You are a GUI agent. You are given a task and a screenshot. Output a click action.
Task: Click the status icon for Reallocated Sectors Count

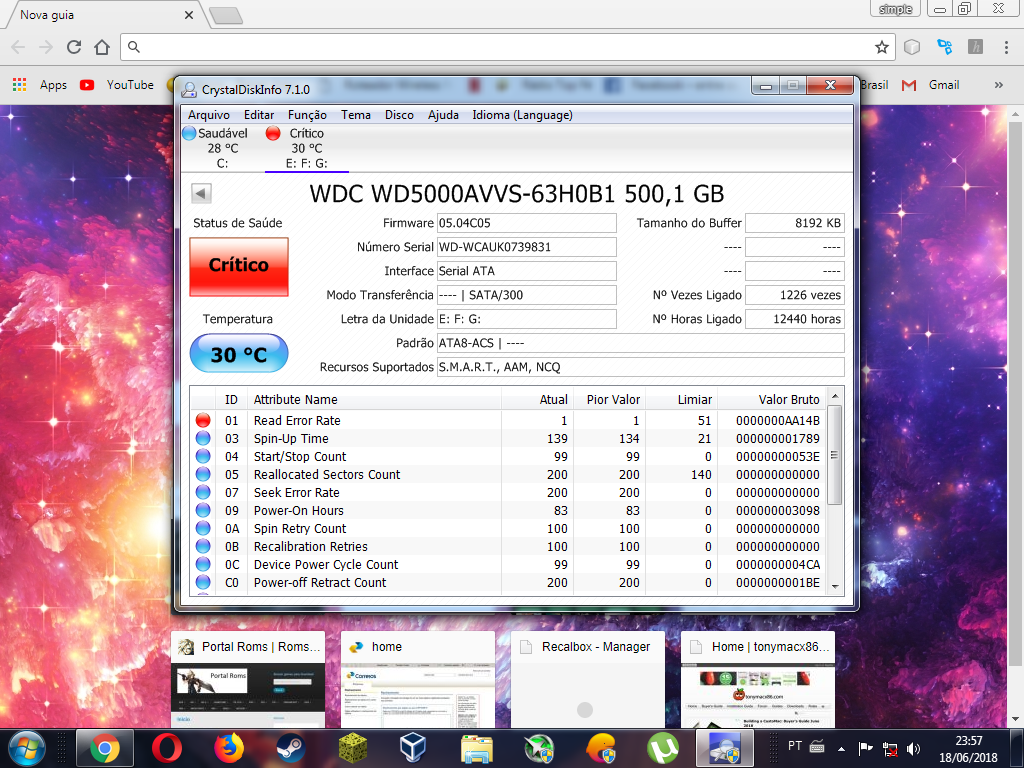click(203, 474)
